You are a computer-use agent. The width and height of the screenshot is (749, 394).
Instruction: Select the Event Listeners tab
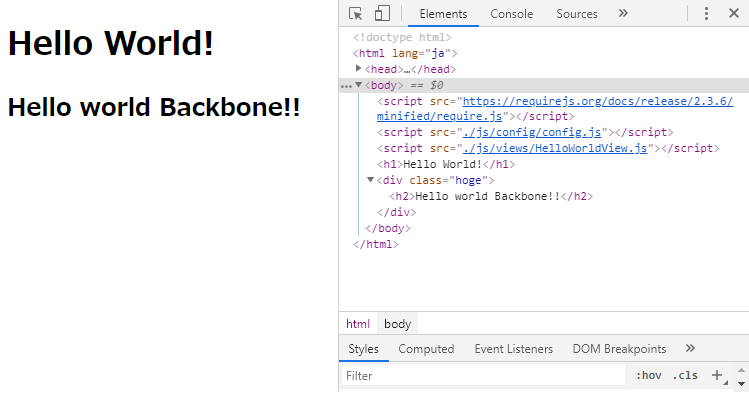pos(514,349)
